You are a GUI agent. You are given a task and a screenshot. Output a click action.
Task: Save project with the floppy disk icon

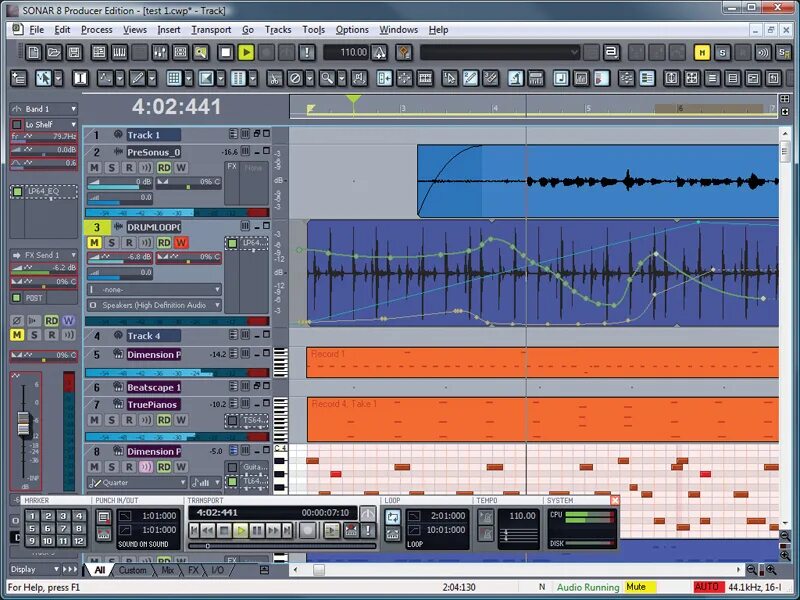(74, 52)
